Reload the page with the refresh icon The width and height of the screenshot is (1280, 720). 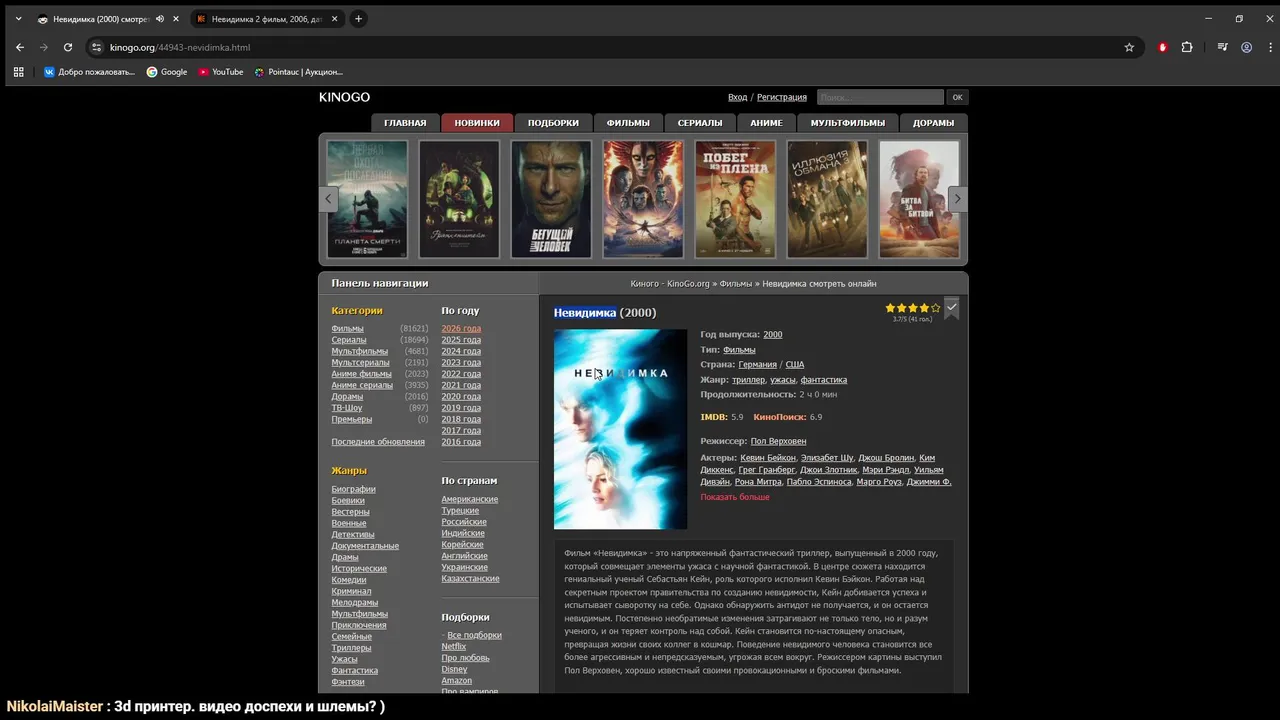pyautogui.click(x=68, y=47)
